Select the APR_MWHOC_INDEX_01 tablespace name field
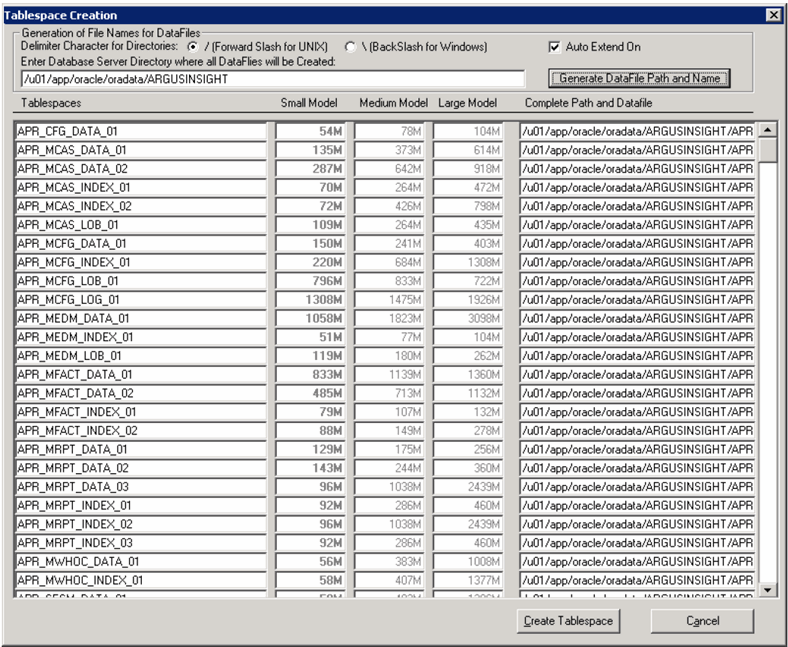 coord(141,580)
